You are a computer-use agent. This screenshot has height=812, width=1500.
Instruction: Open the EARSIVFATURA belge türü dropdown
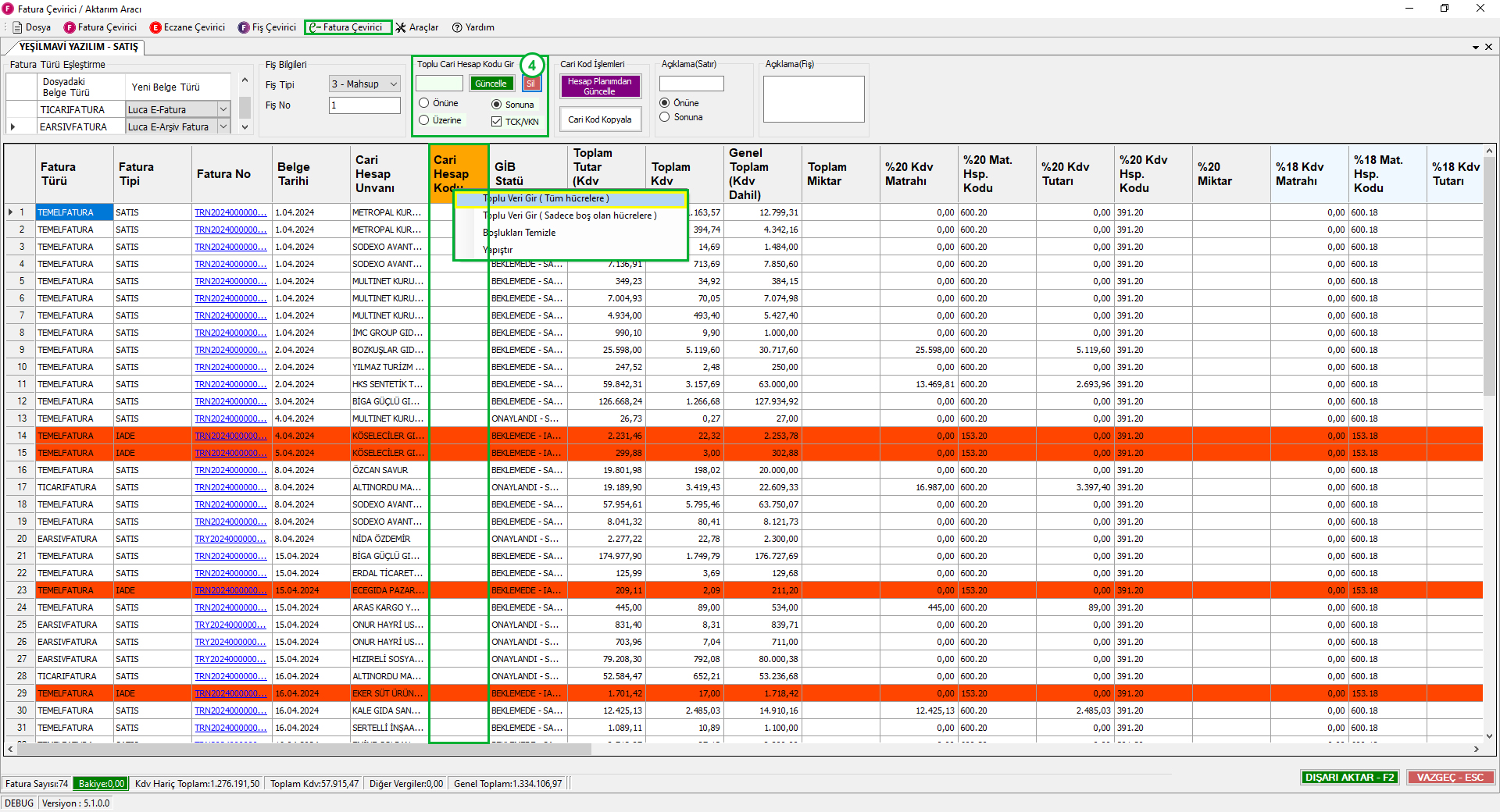coord(223,126)
